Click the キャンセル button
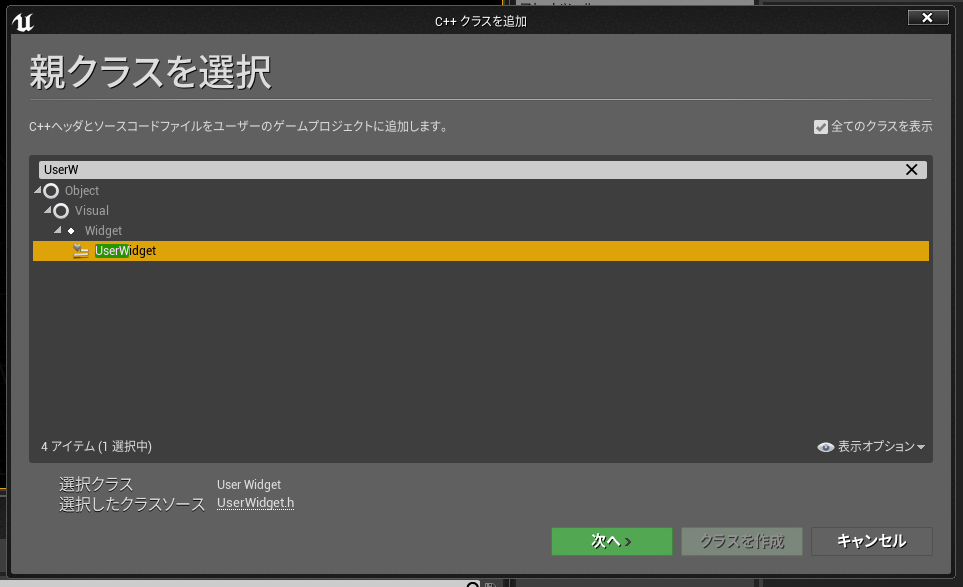The width and height of the screenshot is (963, 587). [871, 541]
